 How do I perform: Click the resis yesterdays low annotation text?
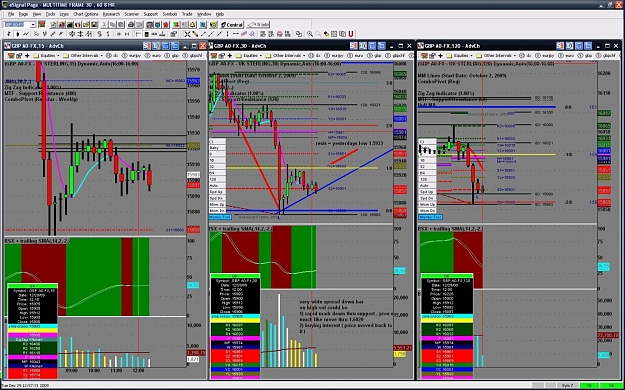click(349, 143)
